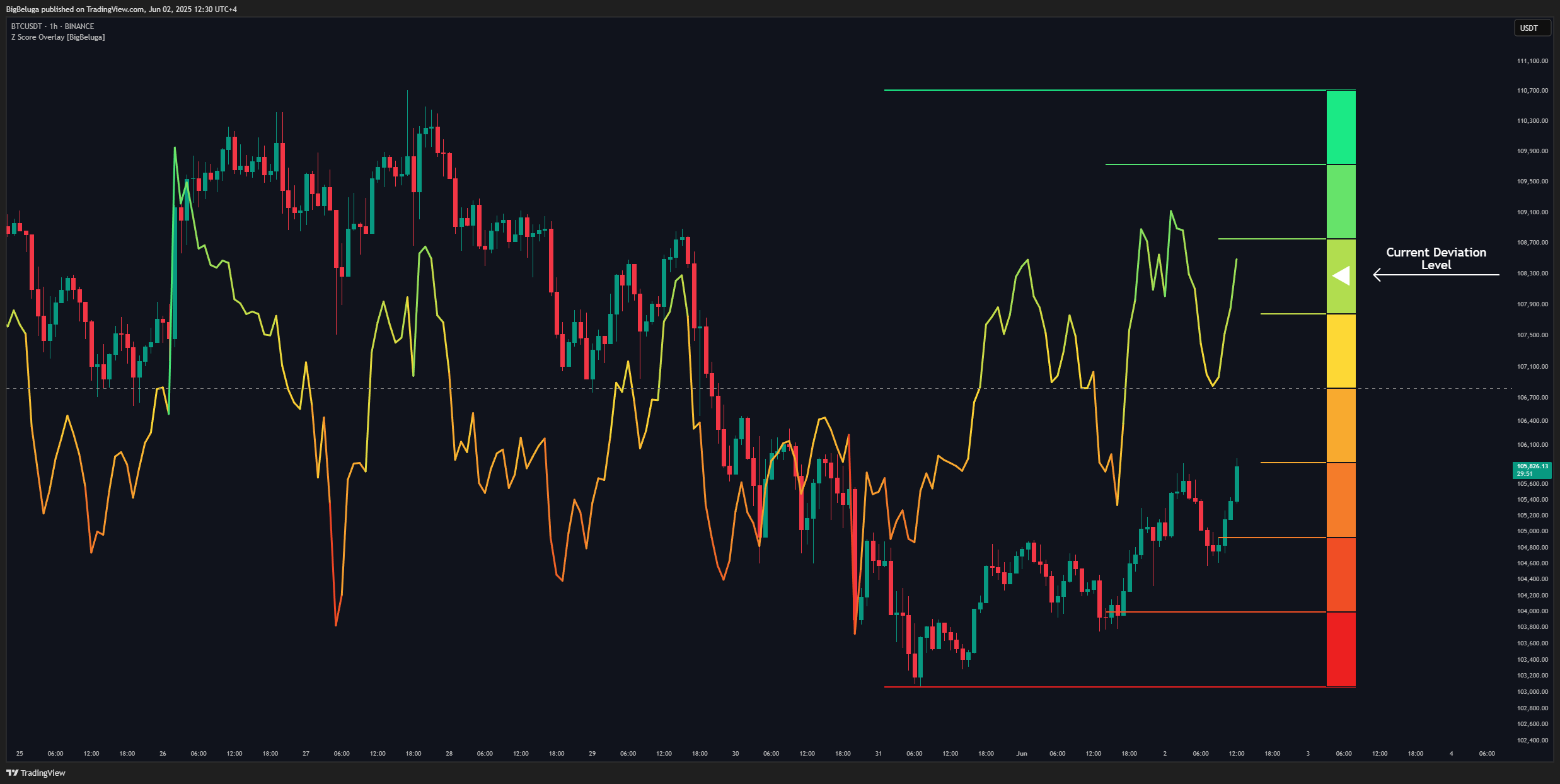Click the white triangle deviation marker on the gauge
Screen dimensions: 1560x784
[x=1341, y=275]
